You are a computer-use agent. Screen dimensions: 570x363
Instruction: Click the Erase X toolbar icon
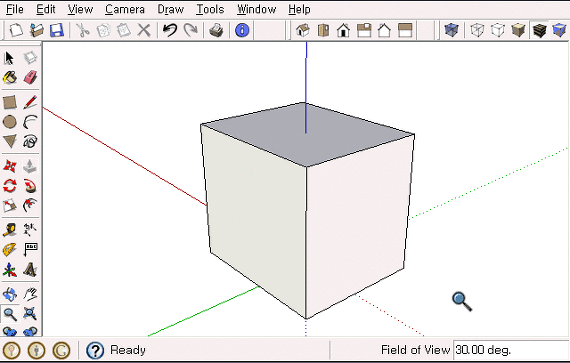(x=144, y=30)
